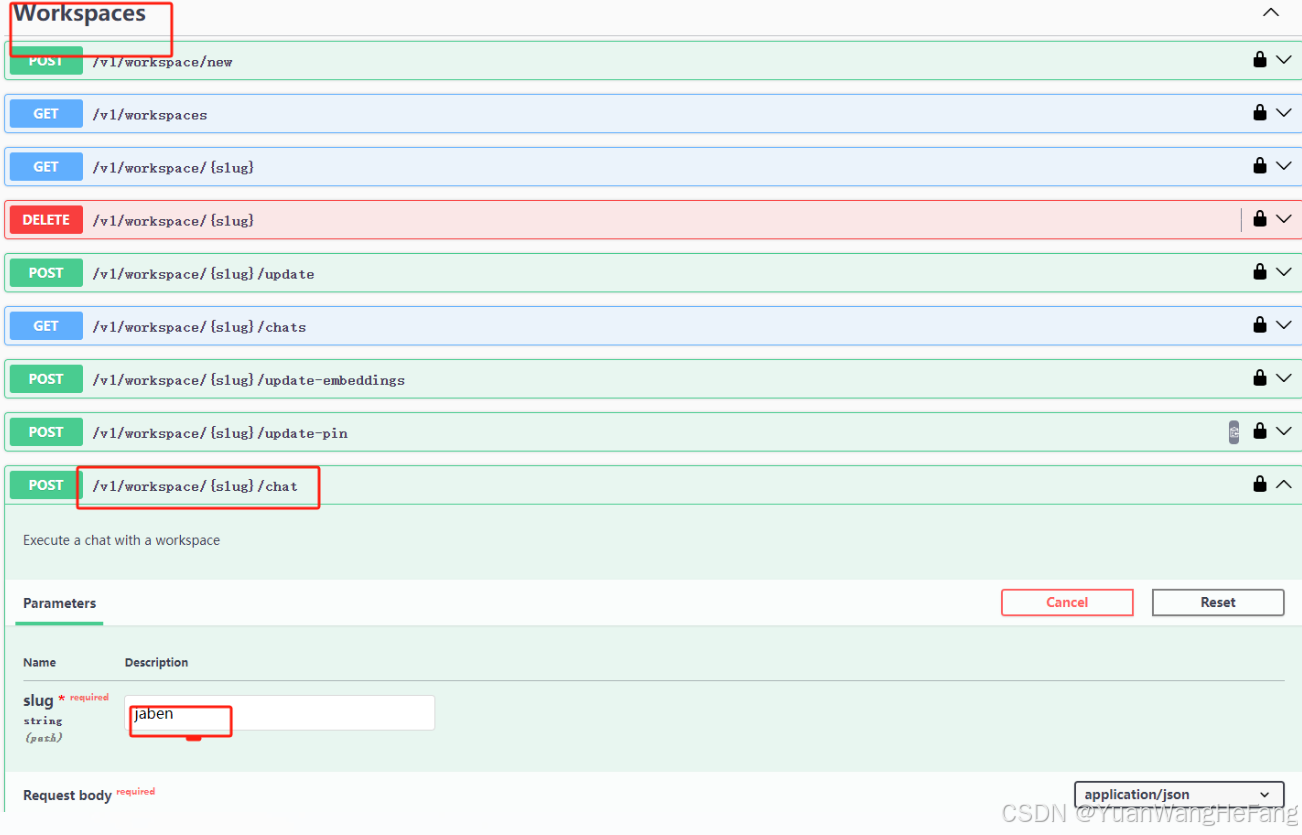Expand the /v1/workspace/{slug}/chats row chevron
The height and width of the screenshot is (835, 1302).
pos(1284,325)
